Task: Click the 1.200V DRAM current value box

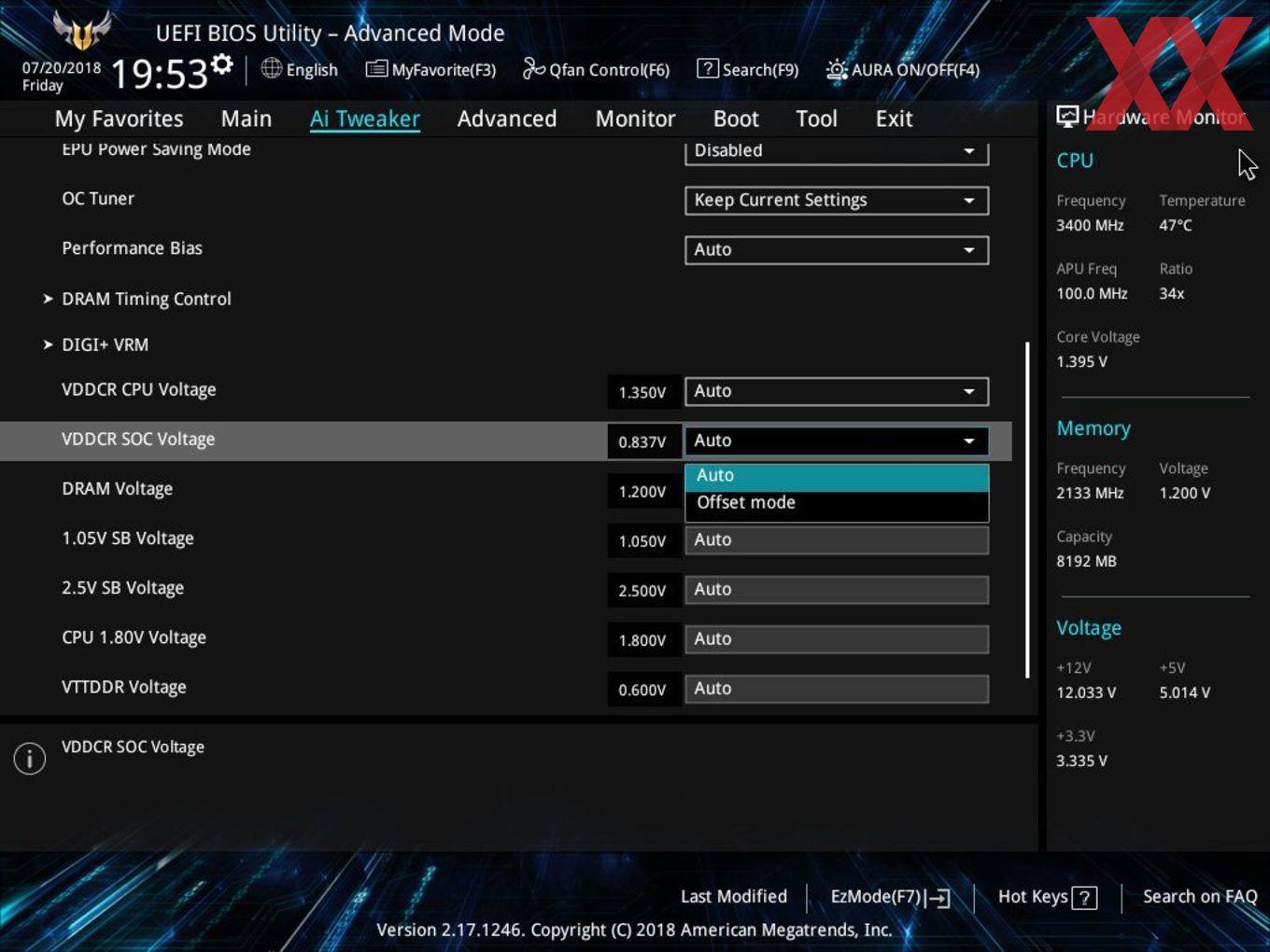Action: (642, 491)
